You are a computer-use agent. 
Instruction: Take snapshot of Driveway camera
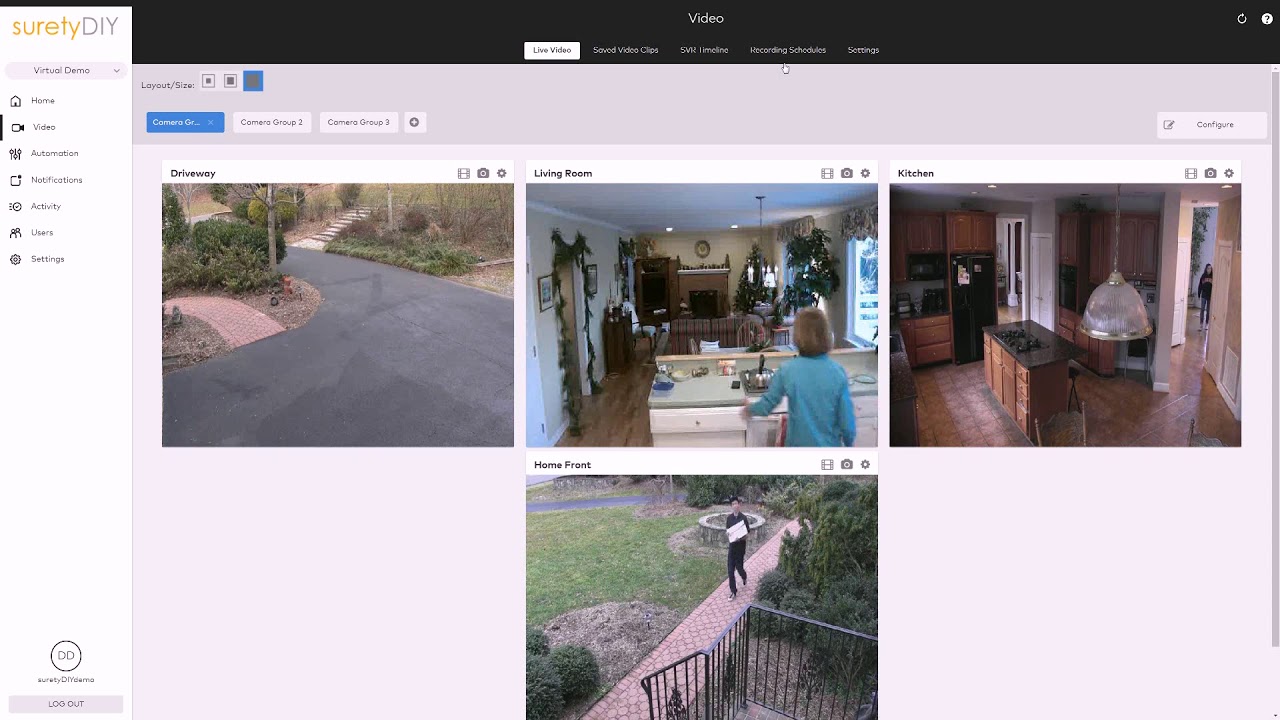(x=483, y=173)
